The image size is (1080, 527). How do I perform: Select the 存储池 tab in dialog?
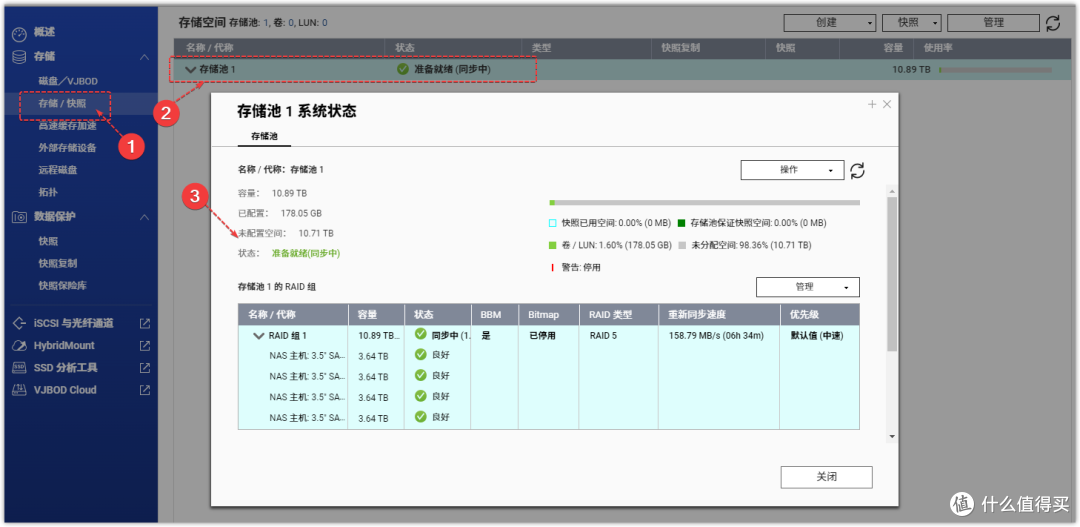(x=264, y=137)
